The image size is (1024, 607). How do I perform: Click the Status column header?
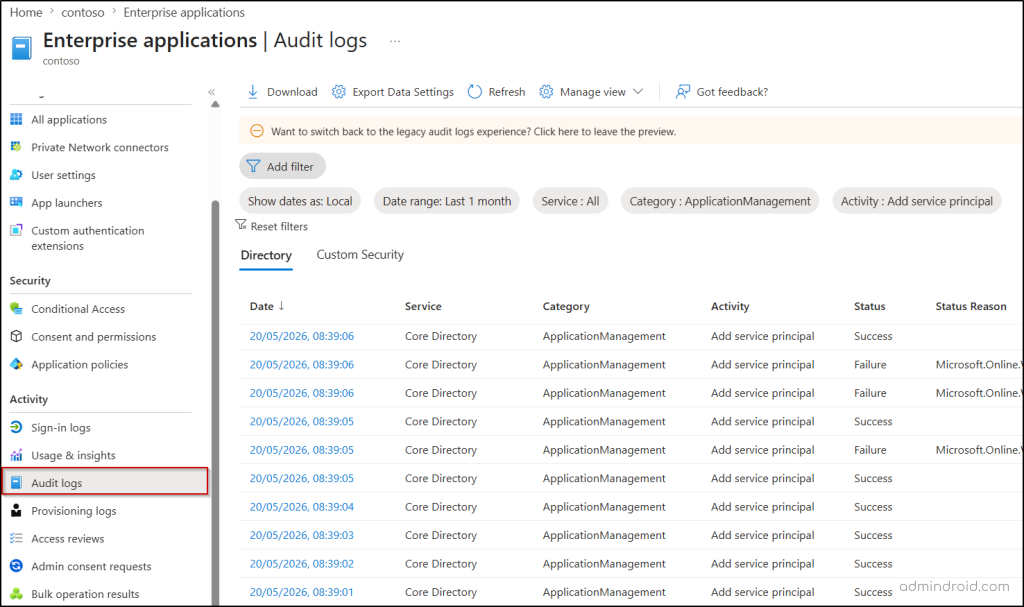[x=869, y=306]
